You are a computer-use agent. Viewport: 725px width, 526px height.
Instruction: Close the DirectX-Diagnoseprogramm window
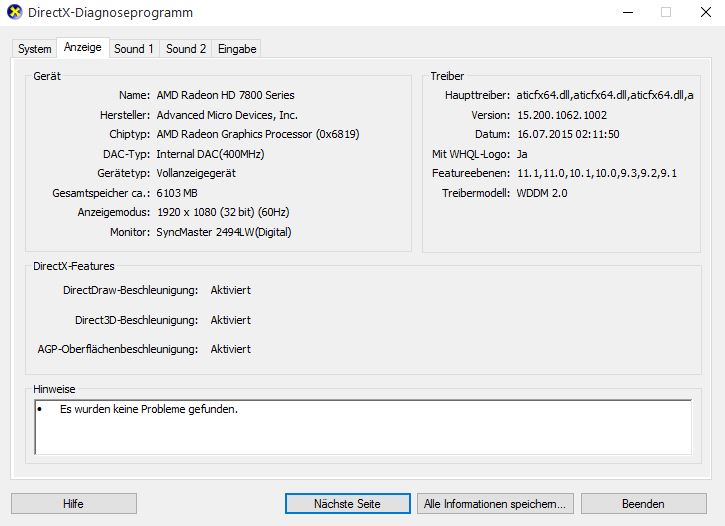coord(706,12)
